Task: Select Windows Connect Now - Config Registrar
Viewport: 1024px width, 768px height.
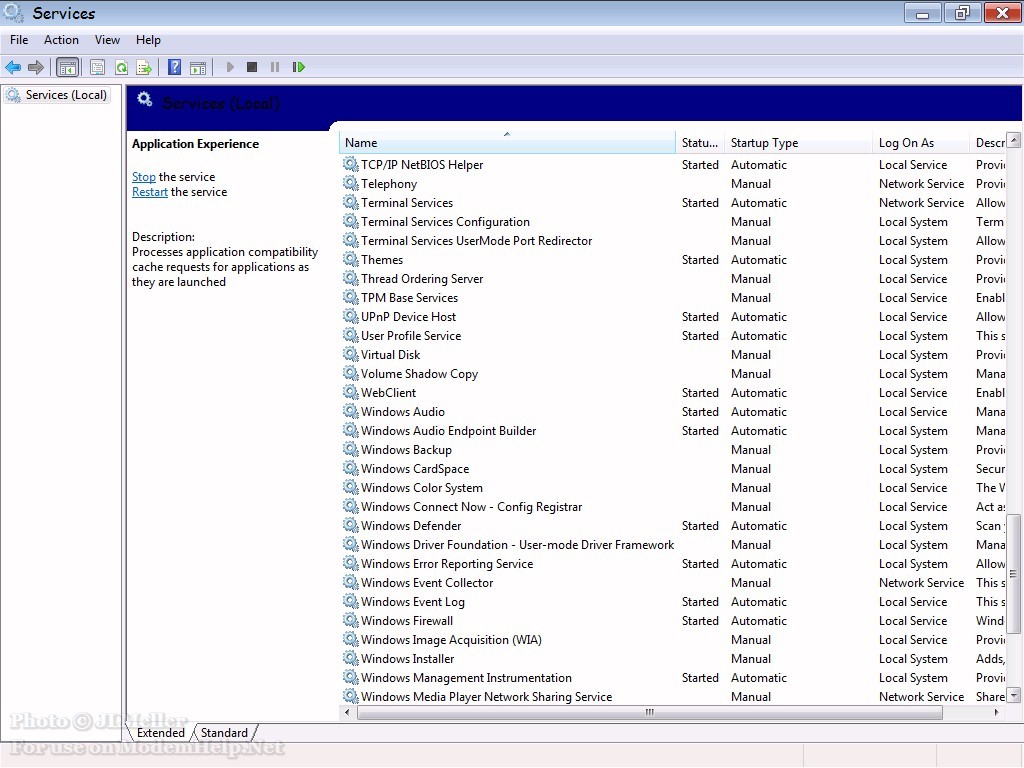Action: (x=673, y=506)
